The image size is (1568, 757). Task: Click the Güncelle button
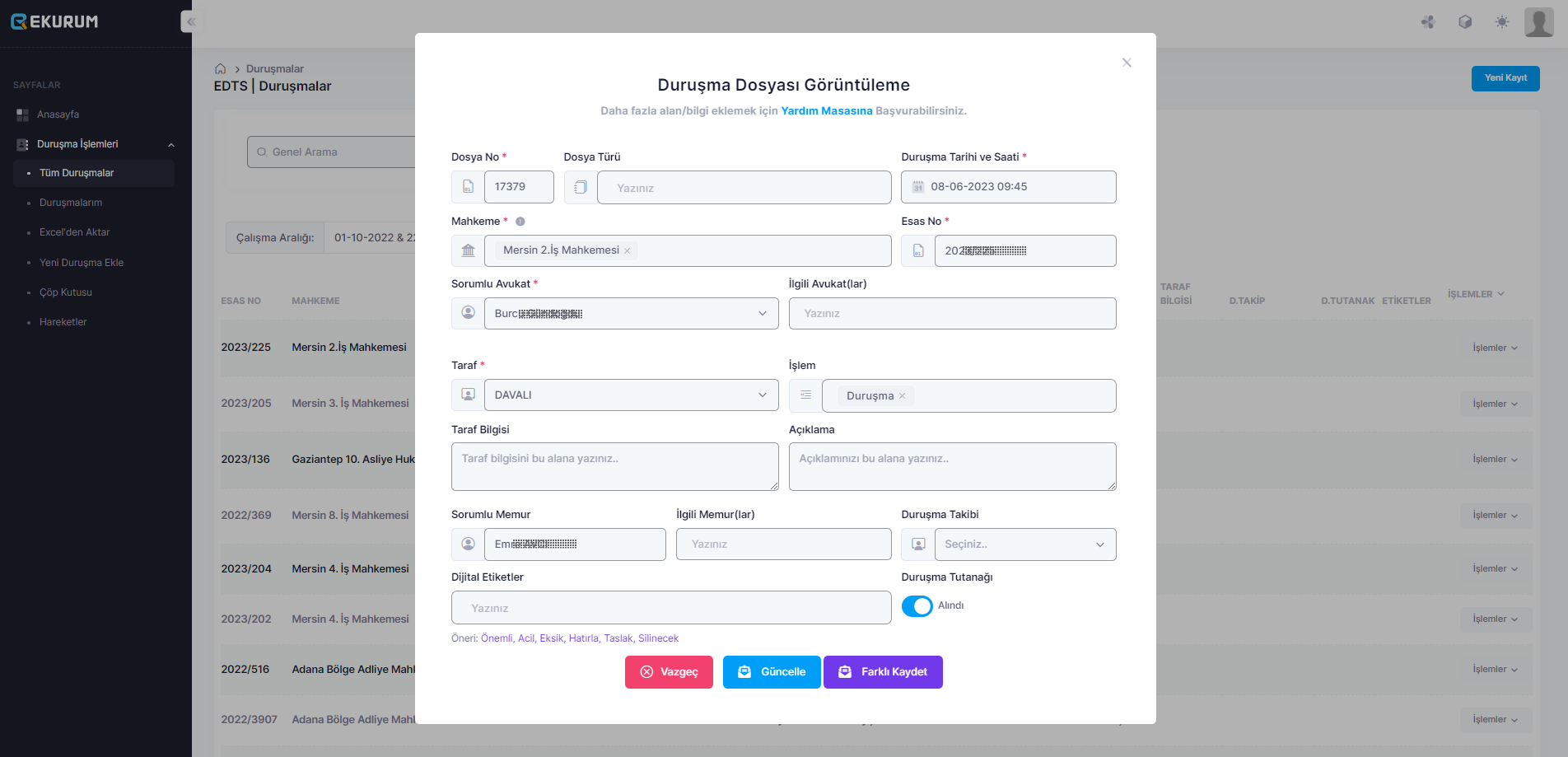(x=772, y=672)
